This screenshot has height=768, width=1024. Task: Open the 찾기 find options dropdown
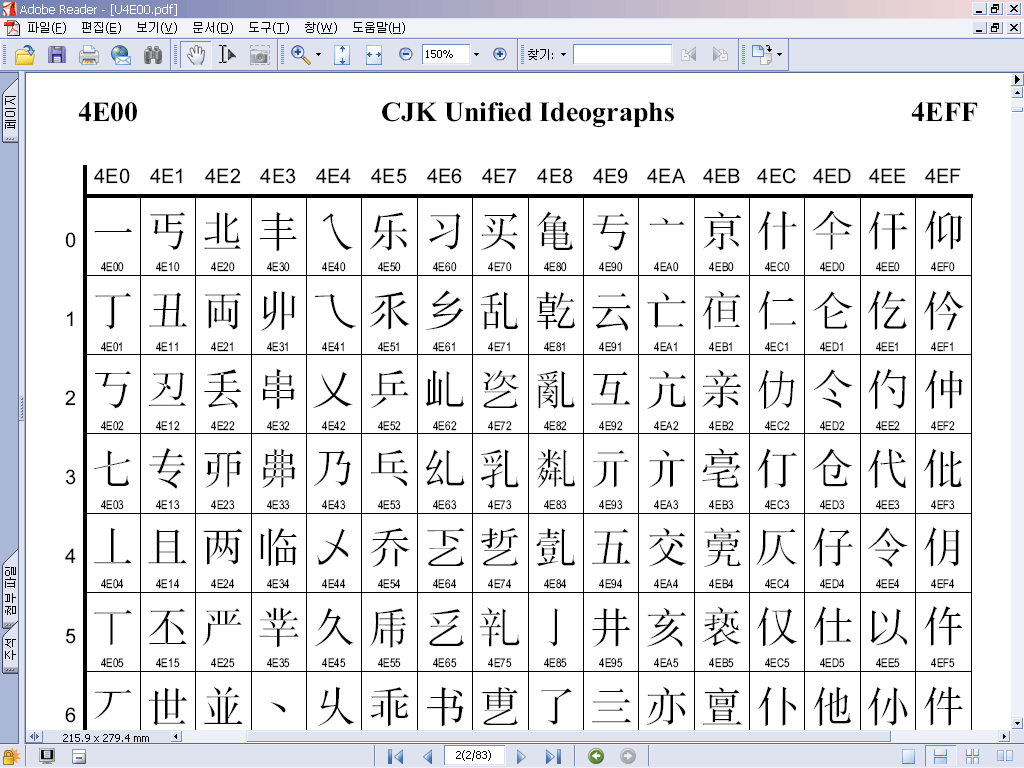(x=563, y=55)
